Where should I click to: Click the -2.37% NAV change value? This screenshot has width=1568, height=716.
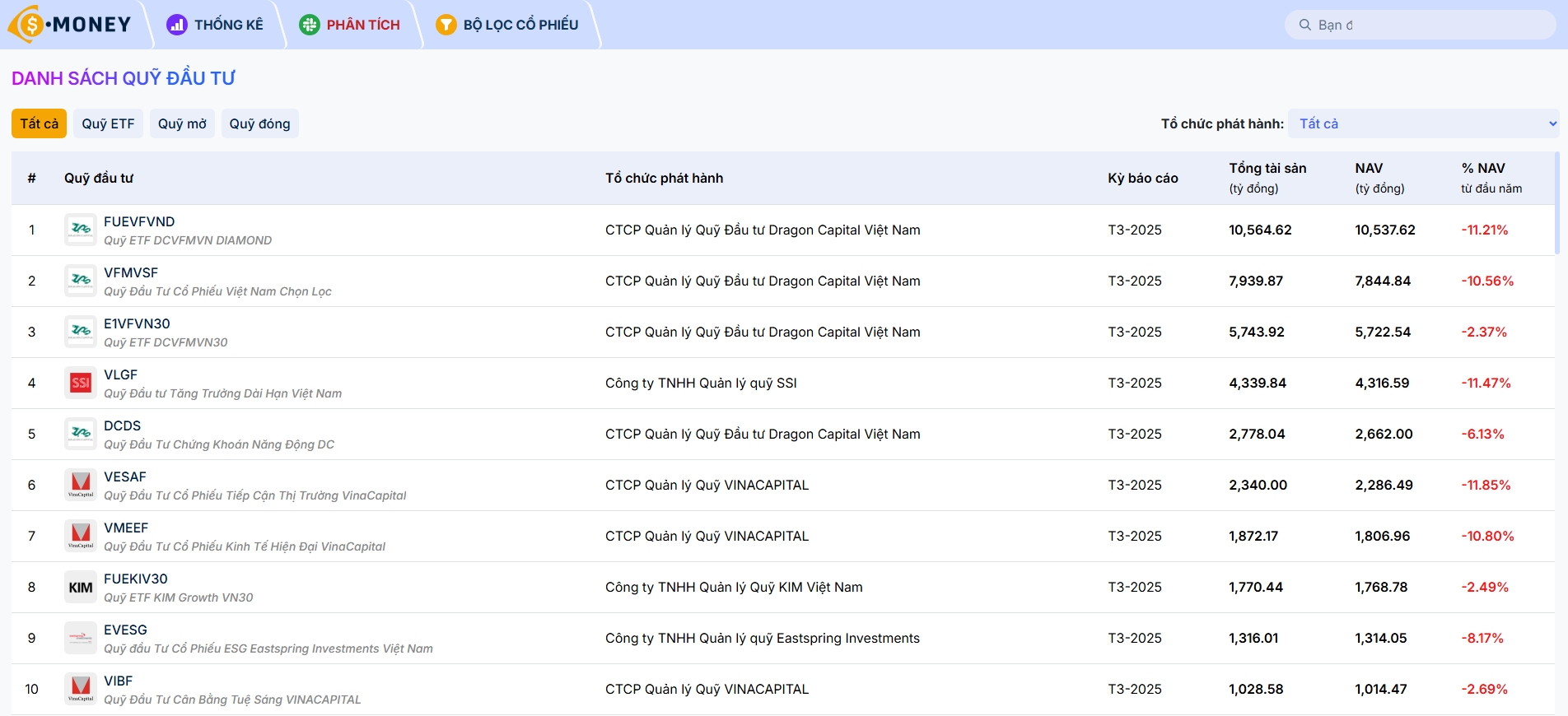(x=1484, y=332)
